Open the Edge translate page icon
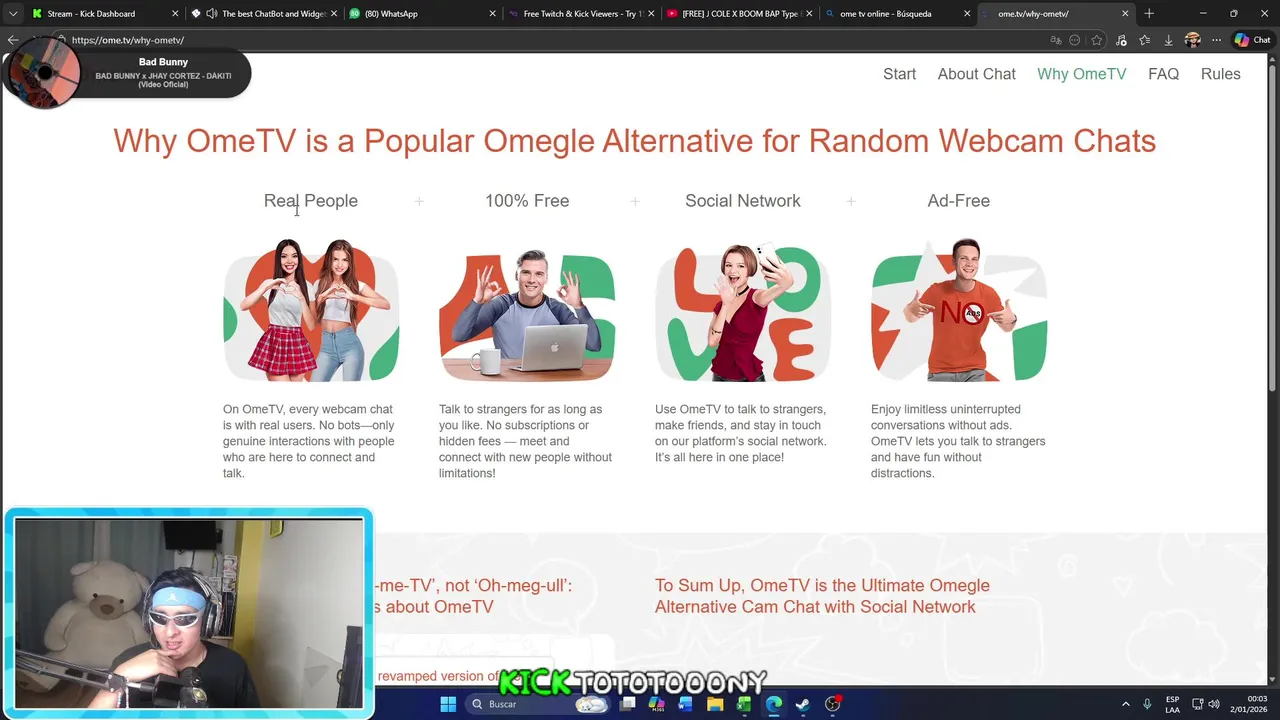1280x720 pixels. pos(1055,40)
